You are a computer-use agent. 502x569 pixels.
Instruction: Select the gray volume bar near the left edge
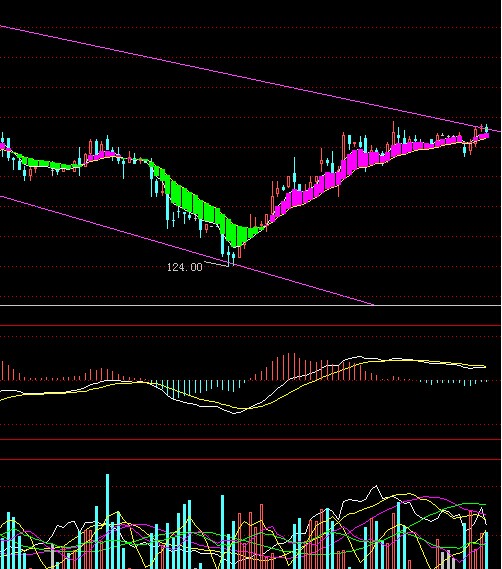(53, 556)
